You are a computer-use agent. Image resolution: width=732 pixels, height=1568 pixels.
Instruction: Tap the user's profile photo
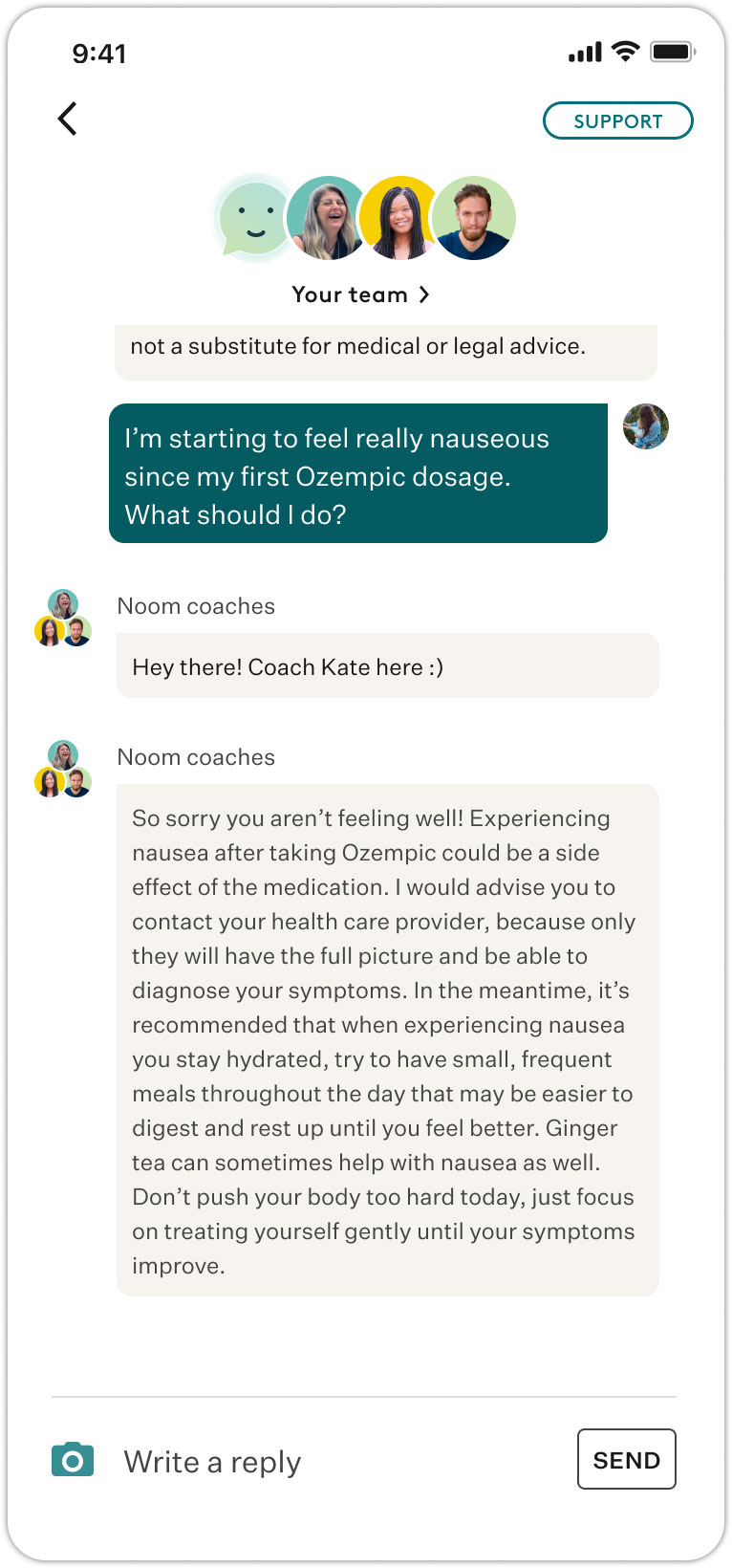[646, 426]
